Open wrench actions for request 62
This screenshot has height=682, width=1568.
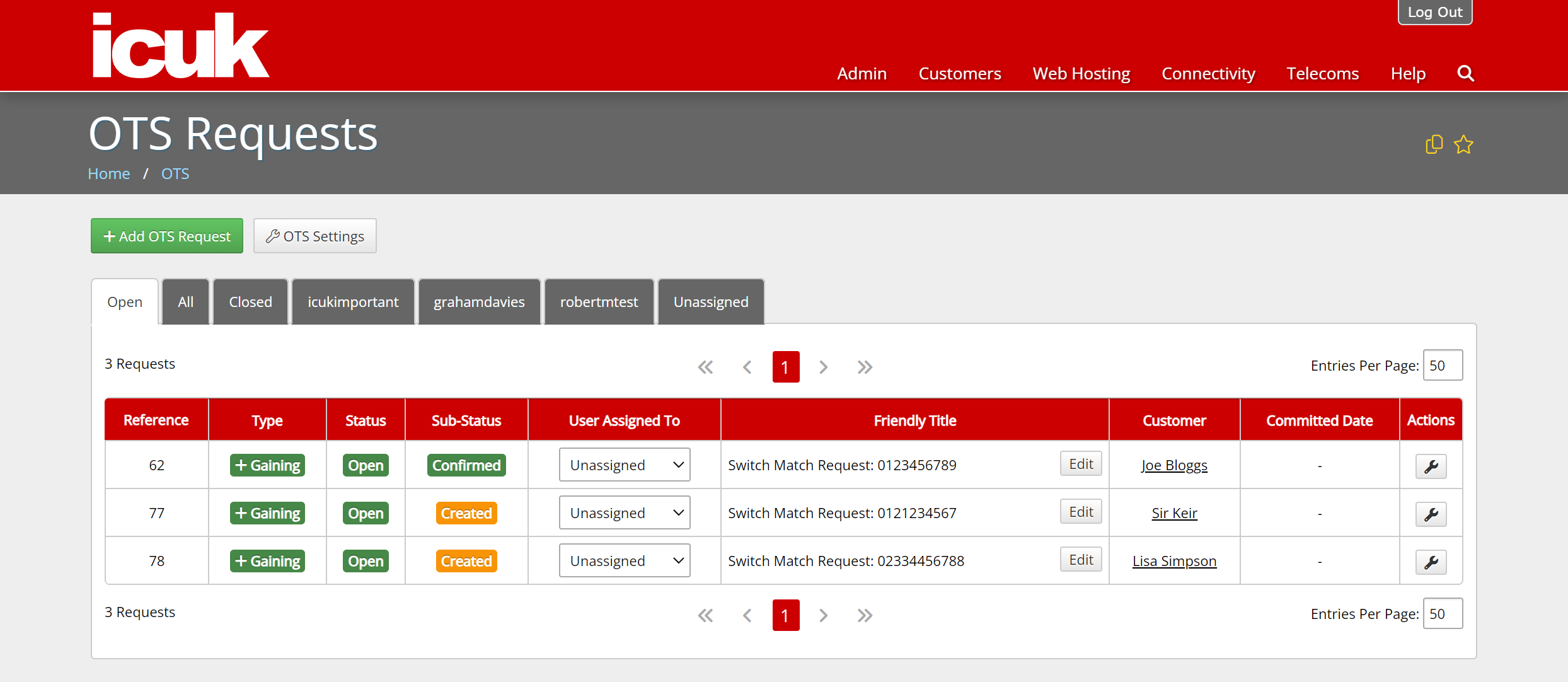[1431, 466]
